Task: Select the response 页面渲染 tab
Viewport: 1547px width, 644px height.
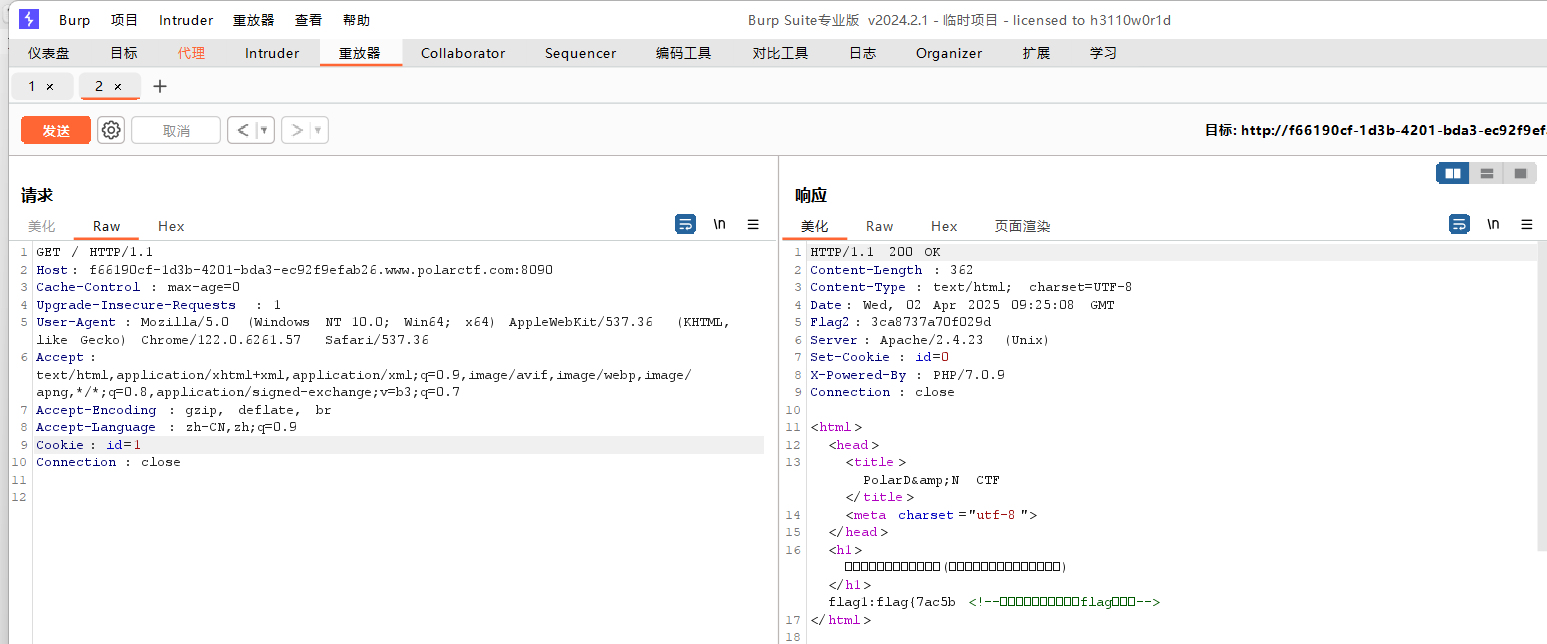Action: point(1022,226)
